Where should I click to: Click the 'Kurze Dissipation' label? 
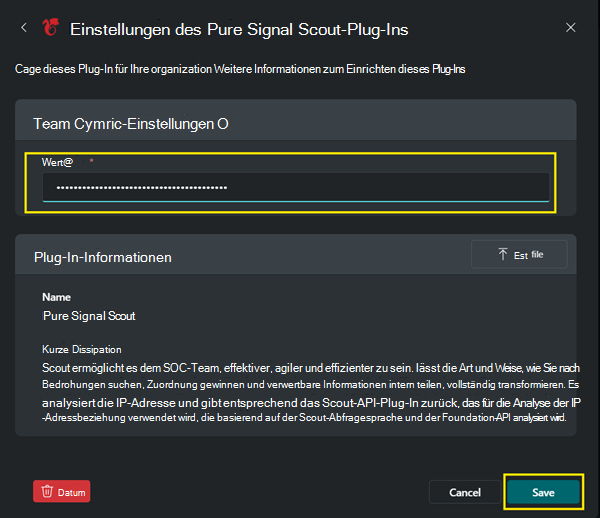(82, 350)
